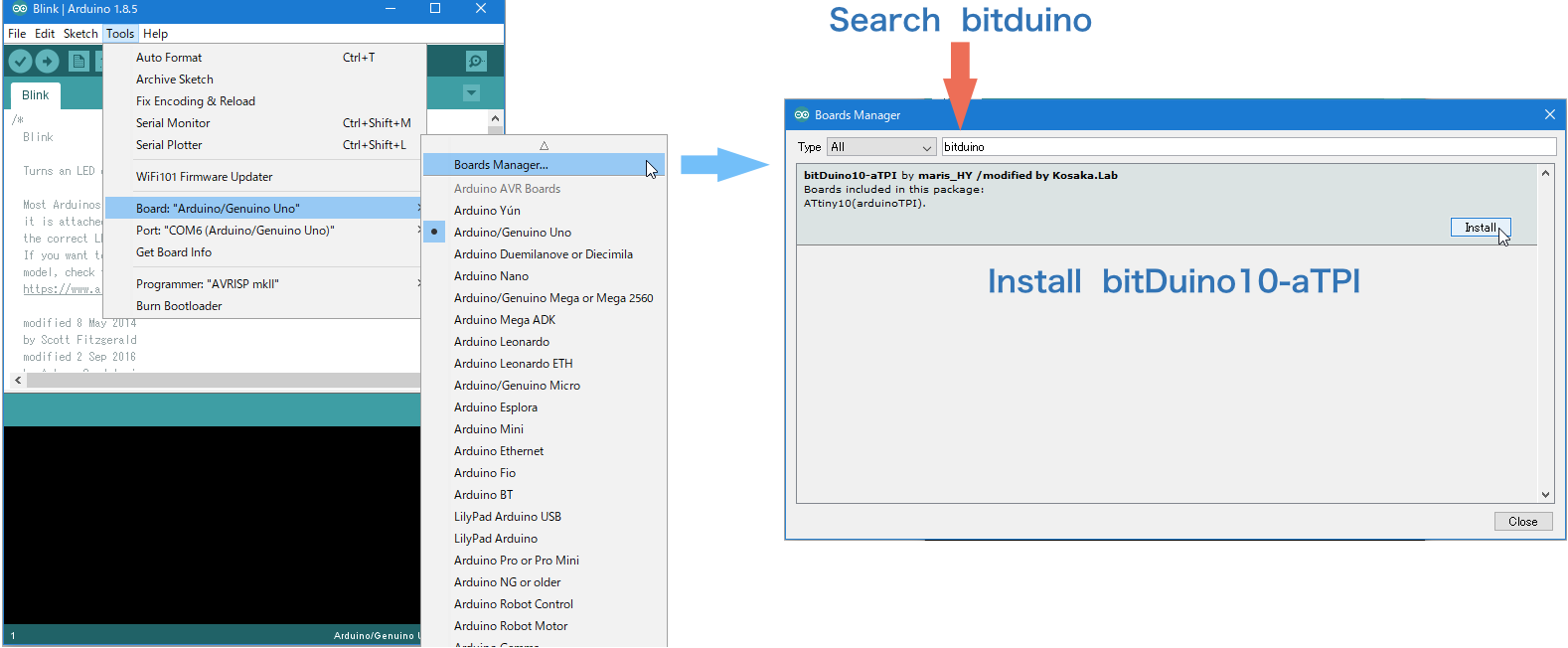Click Boards Manager list scroll-up arrow
1568x648 pixels.
pos(1545,173)
